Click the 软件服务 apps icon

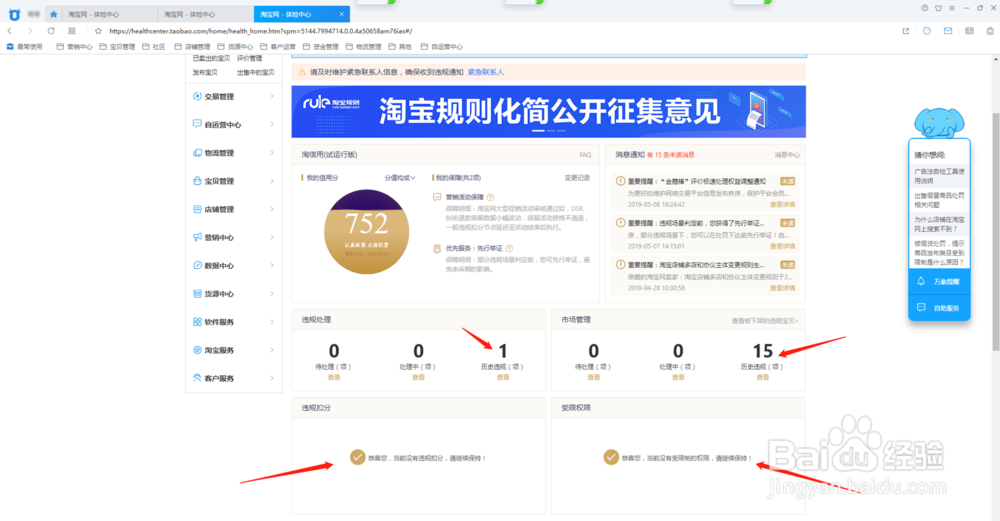click(197, 322)
